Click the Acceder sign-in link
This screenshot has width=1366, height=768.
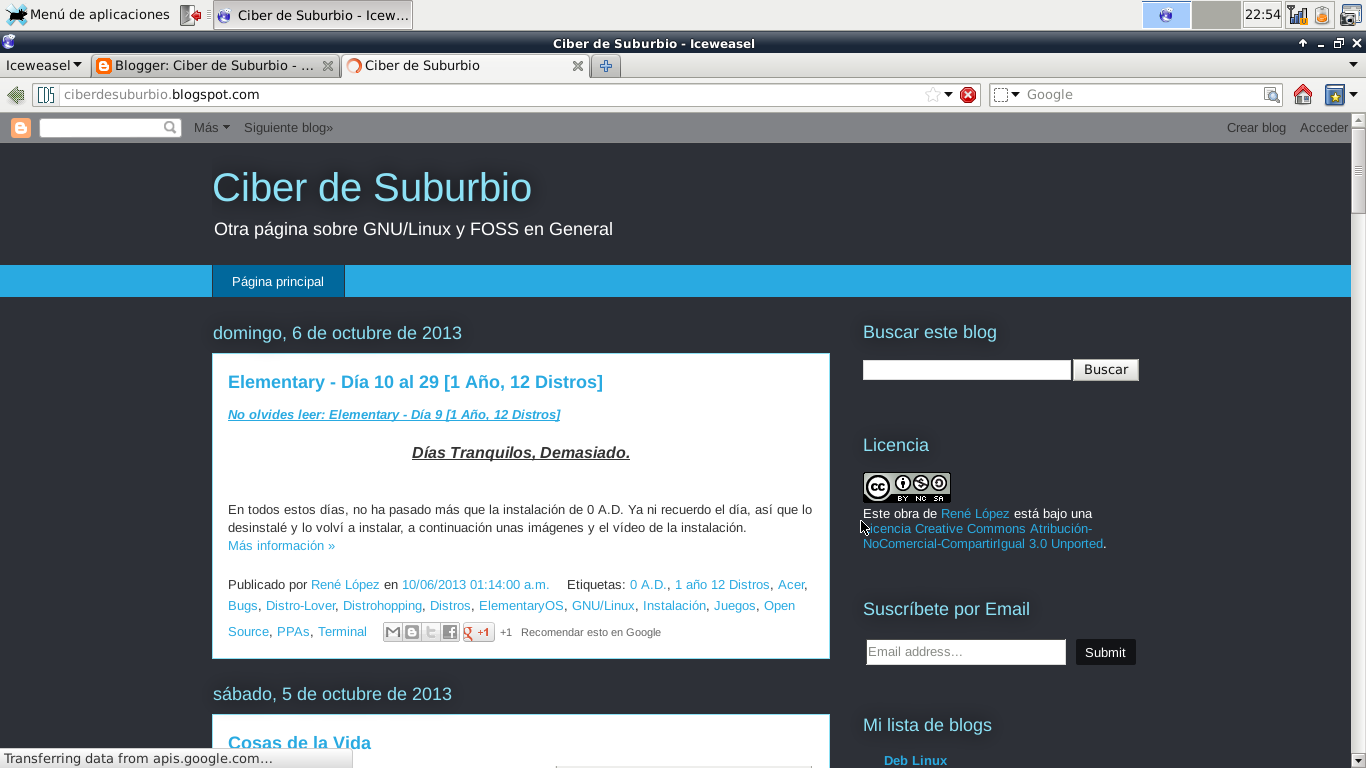(1324, 128)
